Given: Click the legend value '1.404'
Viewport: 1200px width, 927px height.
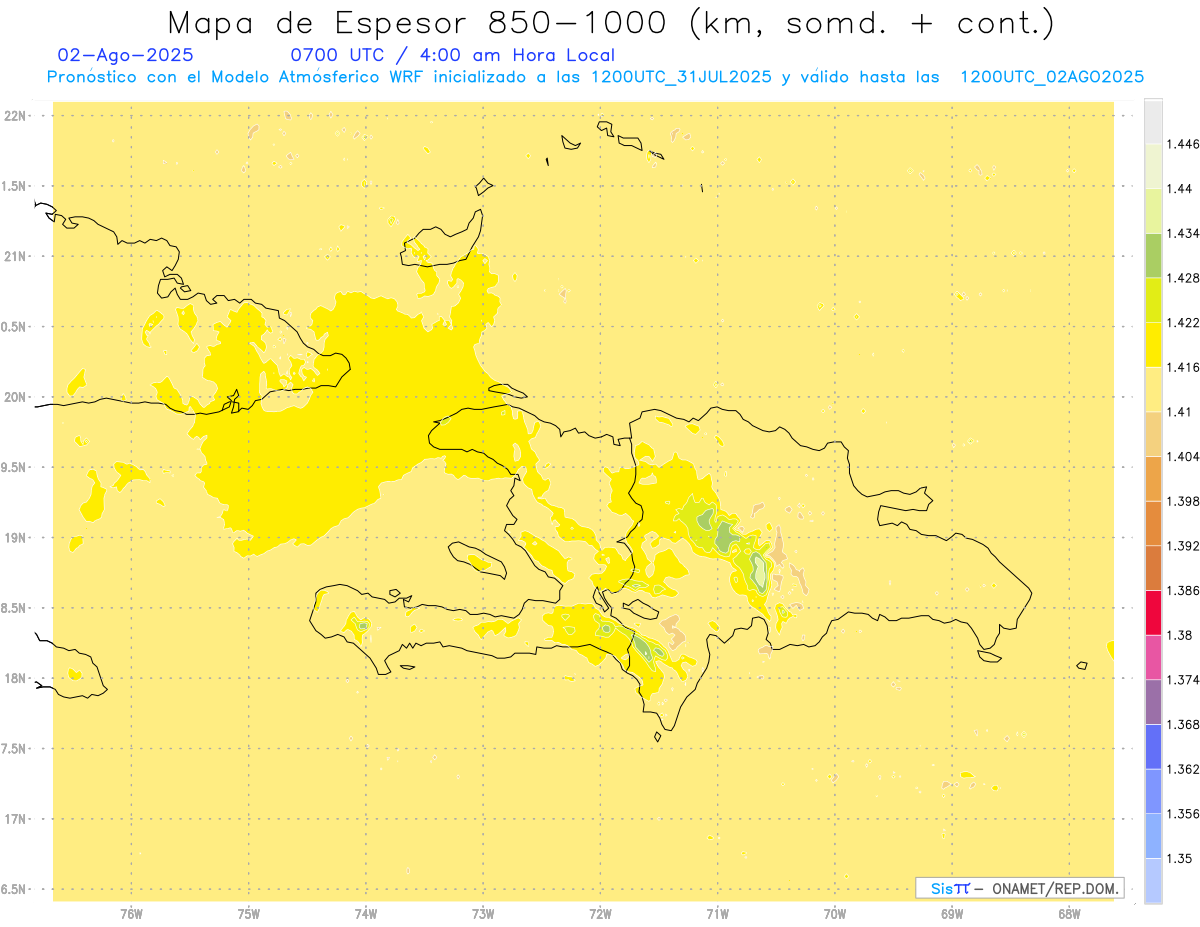Looking at the screenshot, I should (1184, 457).
